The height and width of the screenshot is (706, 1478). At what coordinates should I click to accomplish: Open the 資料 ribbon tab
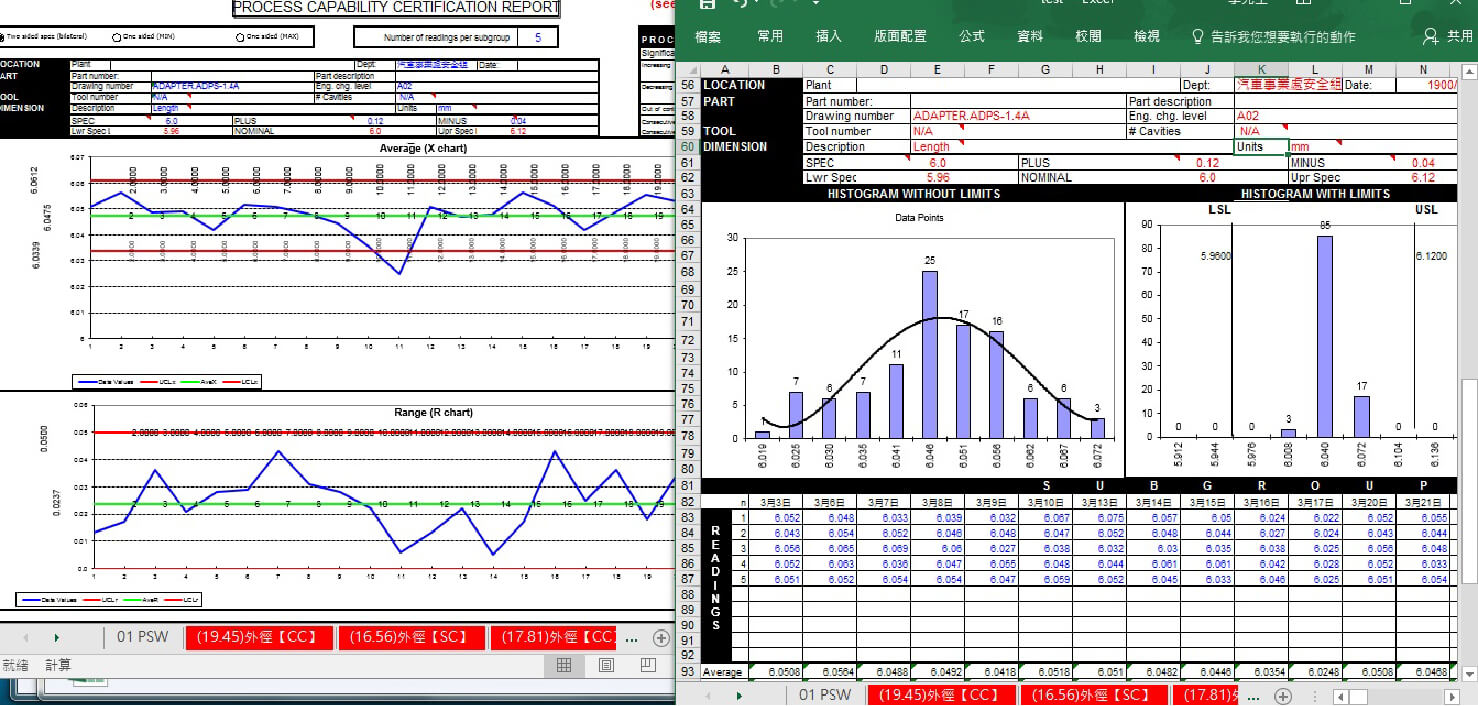1030,36
